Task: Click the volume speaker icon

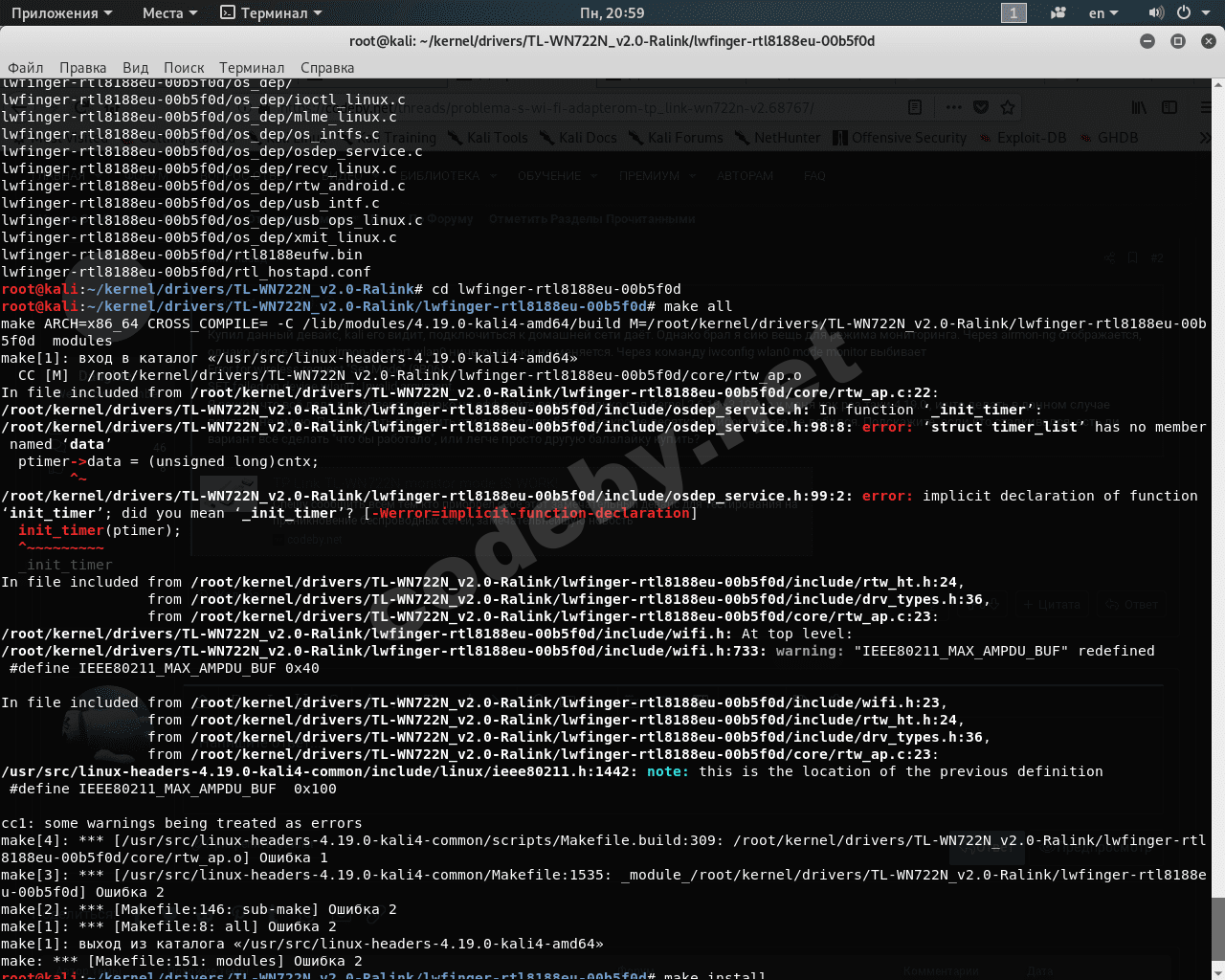Action: (x=1156, y=12)
